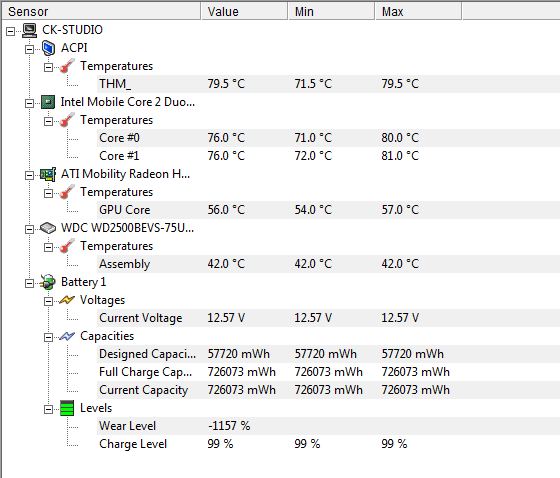Viewport: 560px width, 478px height.
Task: Select the GPU Core row
Action: (x=328, y=210)
